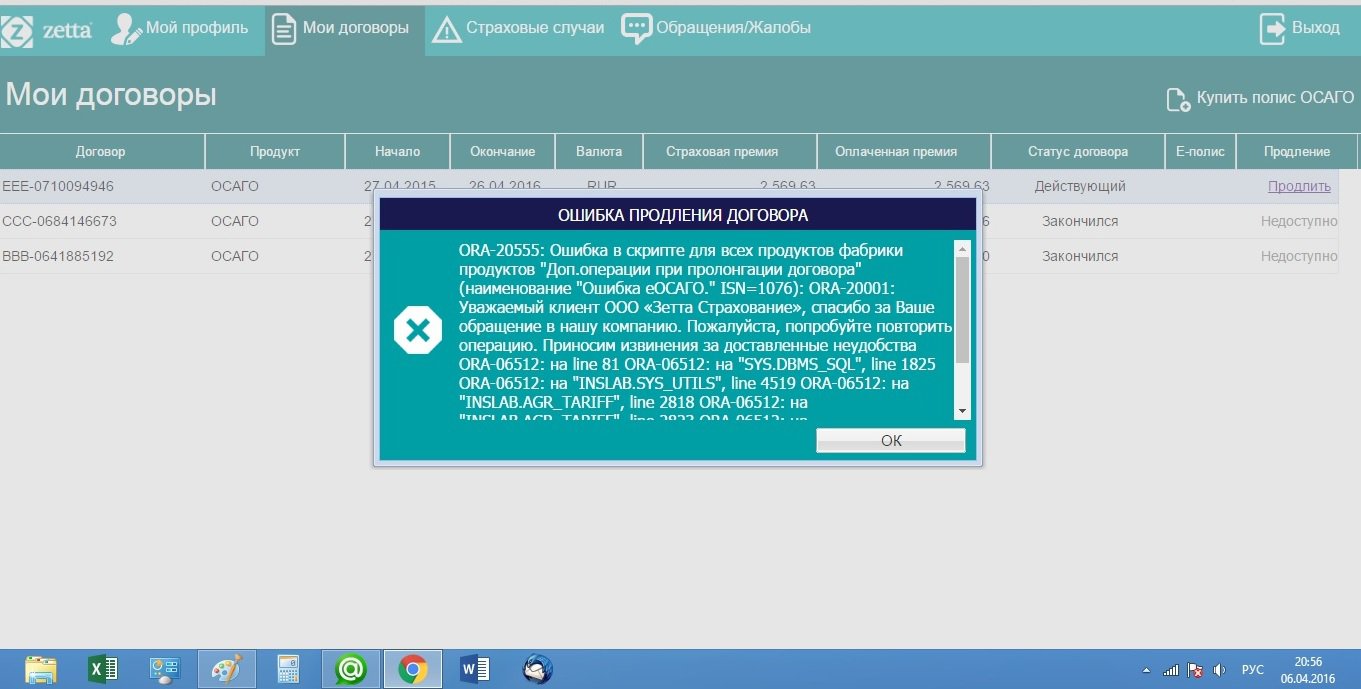Open Calculator from the taskbar

click(x=289, y=669)
